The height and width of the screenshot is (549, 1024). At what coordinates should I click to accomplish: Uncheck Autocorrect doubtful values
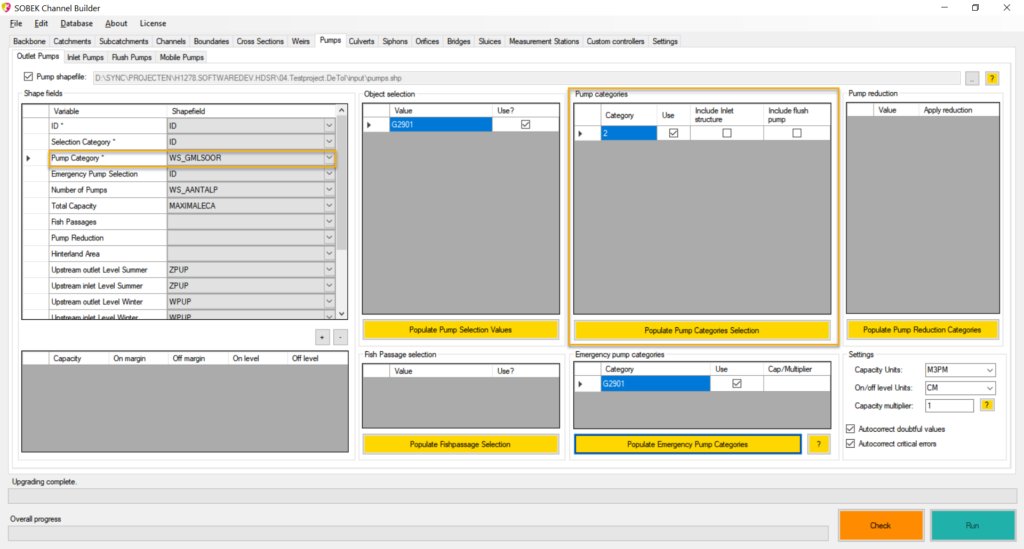coord(850,429)
